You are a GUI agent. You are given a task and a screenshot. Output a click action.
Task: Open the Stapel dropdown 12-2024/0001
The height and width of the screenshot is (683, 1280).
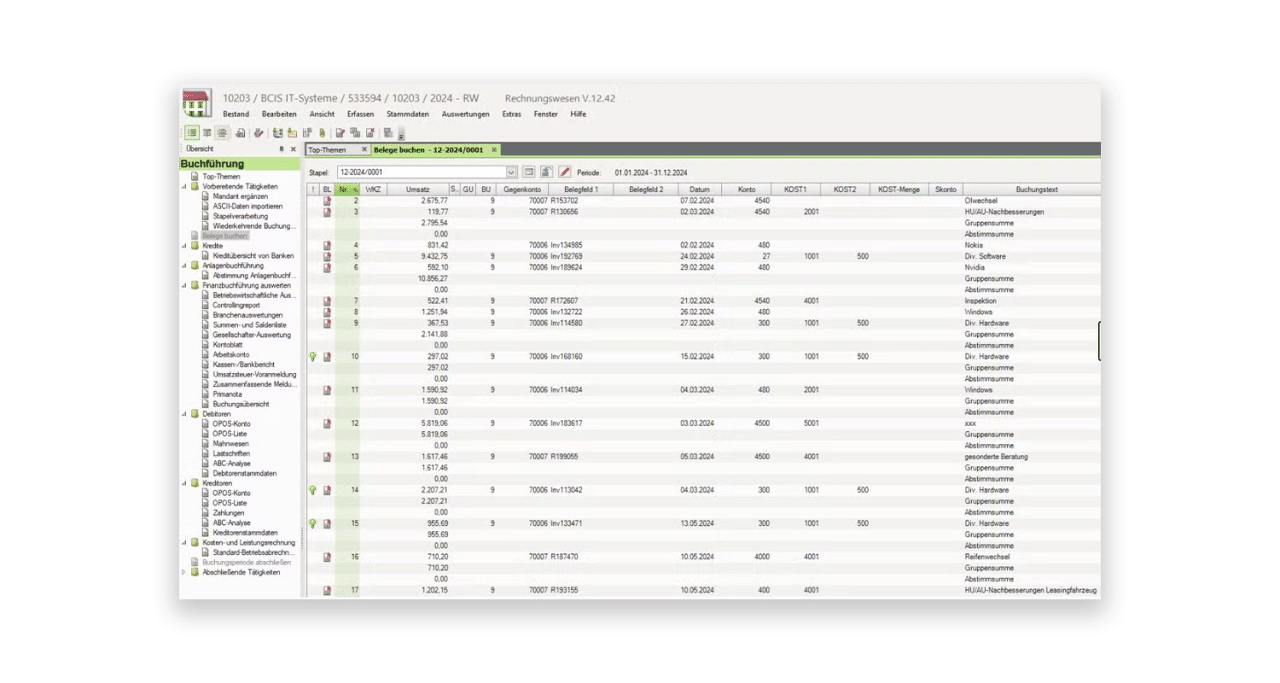click(427, 172)
